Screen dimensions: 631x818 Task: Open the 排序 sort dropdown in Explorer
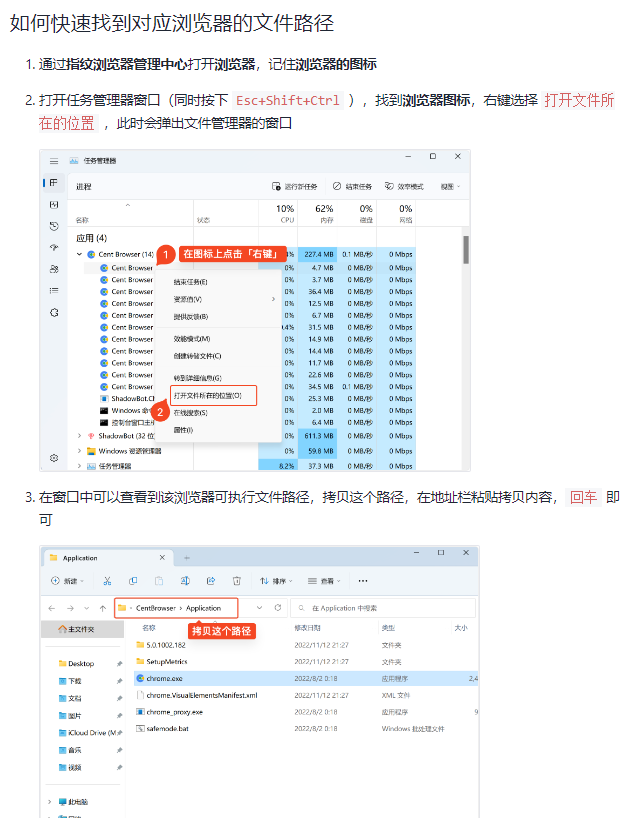coord(275,580)
